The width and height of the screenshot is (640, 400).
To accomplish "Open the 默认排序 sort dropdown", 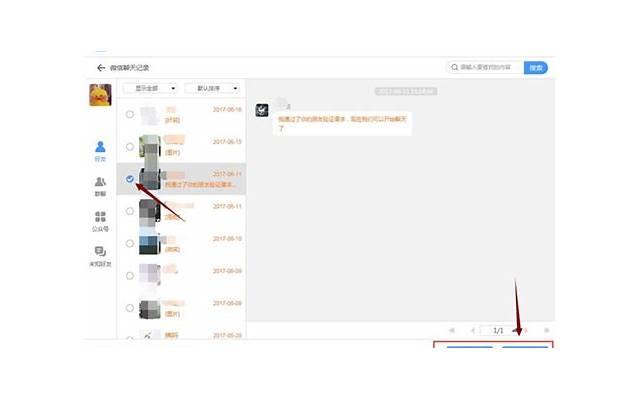I will (211, 88).
